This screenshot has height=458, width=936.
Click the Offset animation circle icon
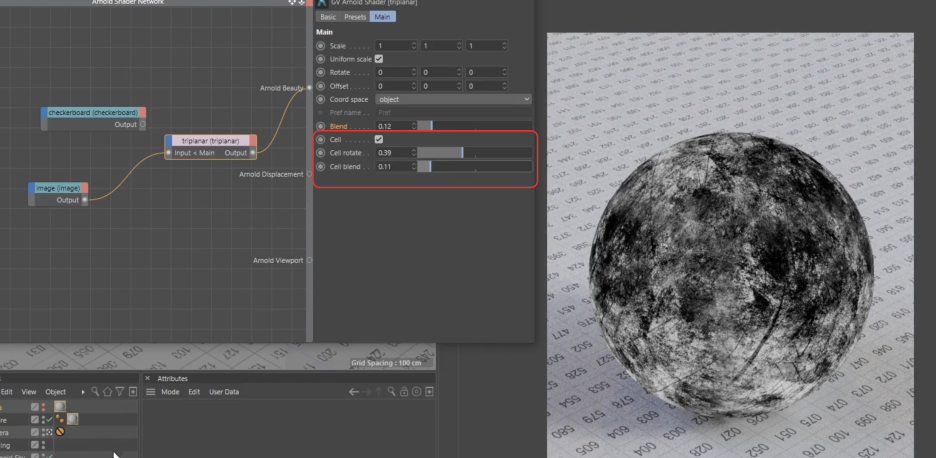coord(321,86)
